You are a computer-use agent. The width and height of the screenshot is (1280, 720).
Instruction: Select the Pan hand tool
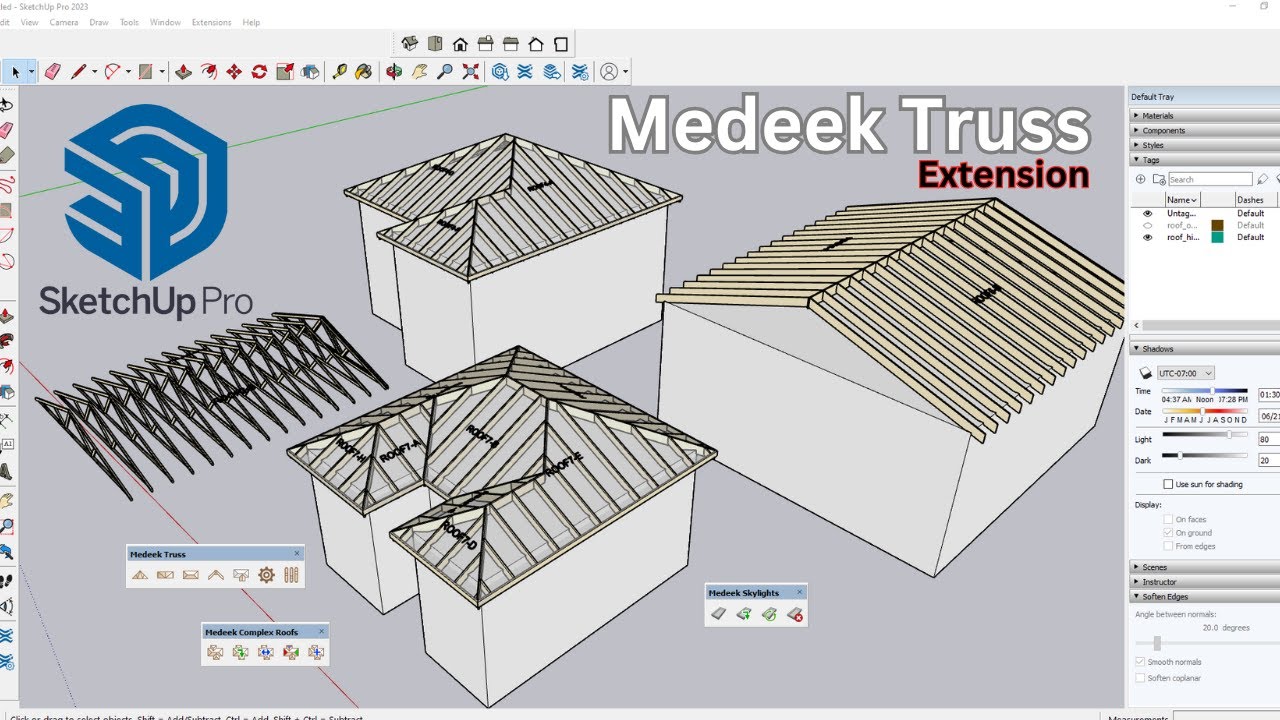pos(420,72)
